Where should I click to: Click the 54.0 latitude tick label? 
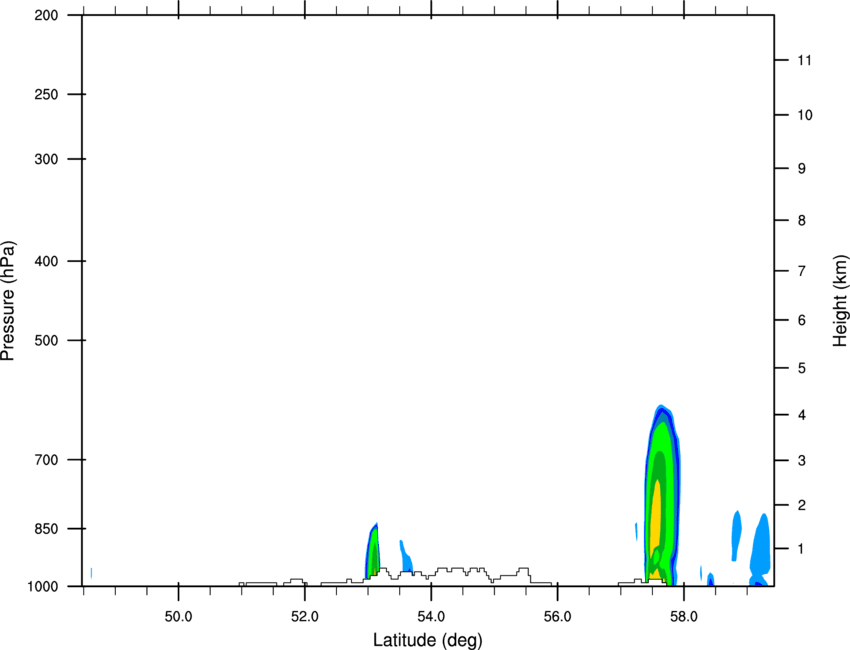click(432, 617)
